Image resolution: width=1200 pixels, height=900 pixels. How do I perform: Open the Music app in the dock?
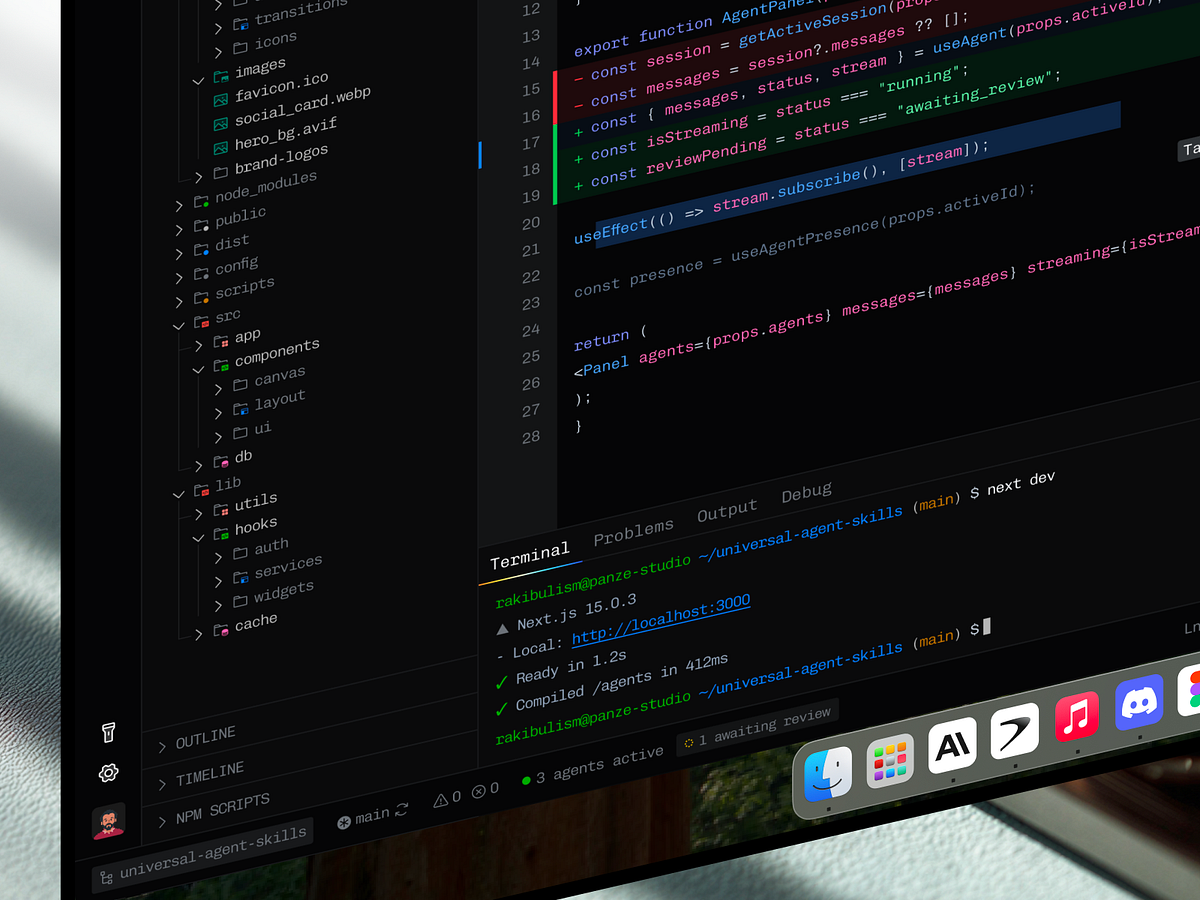click(1076, 716)
